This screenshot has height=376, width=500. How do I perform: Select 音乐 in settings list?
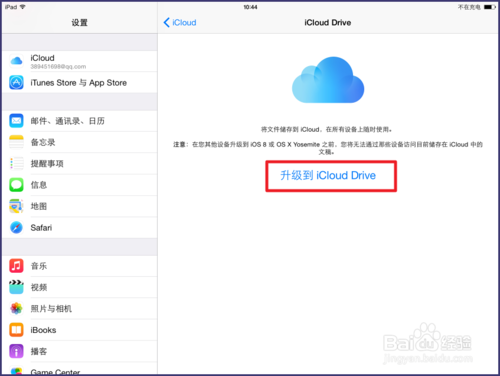[x=80, y=266]
